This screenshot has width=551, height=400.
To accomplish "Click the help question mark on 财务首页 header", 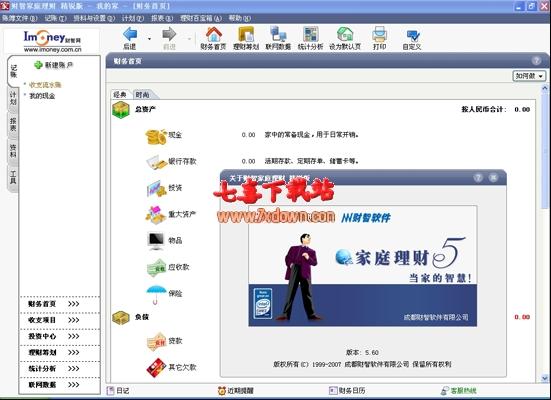I will 536,60.
